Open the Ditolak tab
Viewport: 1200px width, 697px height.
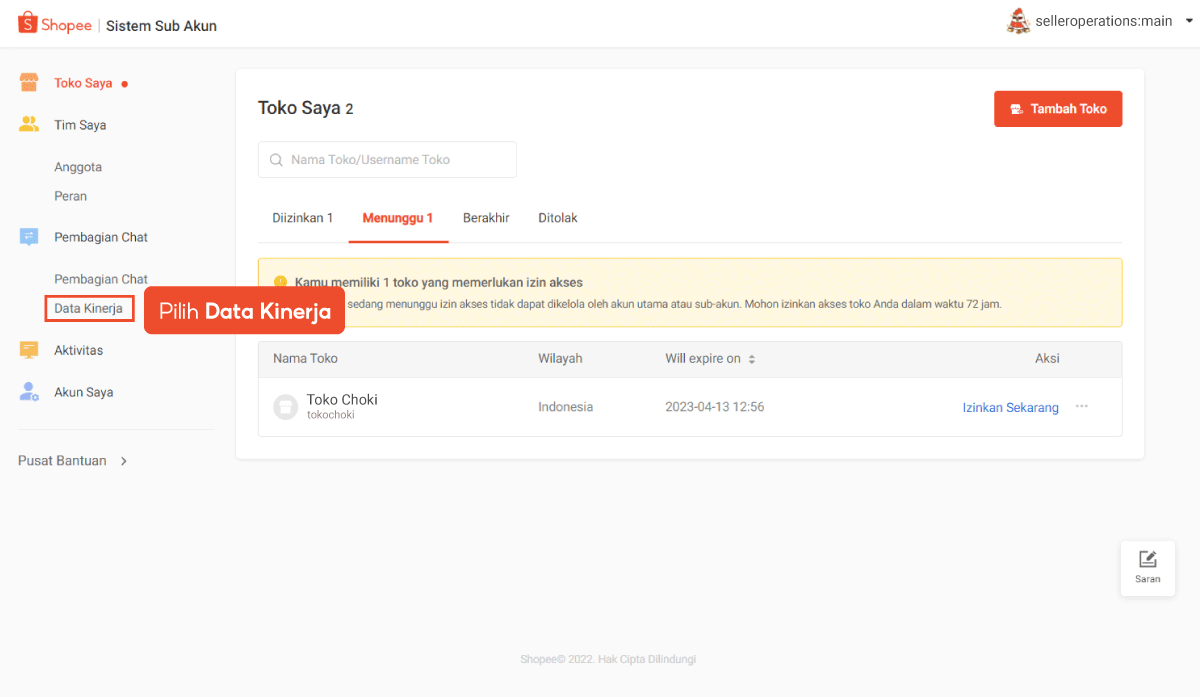[x=557, y=218]
